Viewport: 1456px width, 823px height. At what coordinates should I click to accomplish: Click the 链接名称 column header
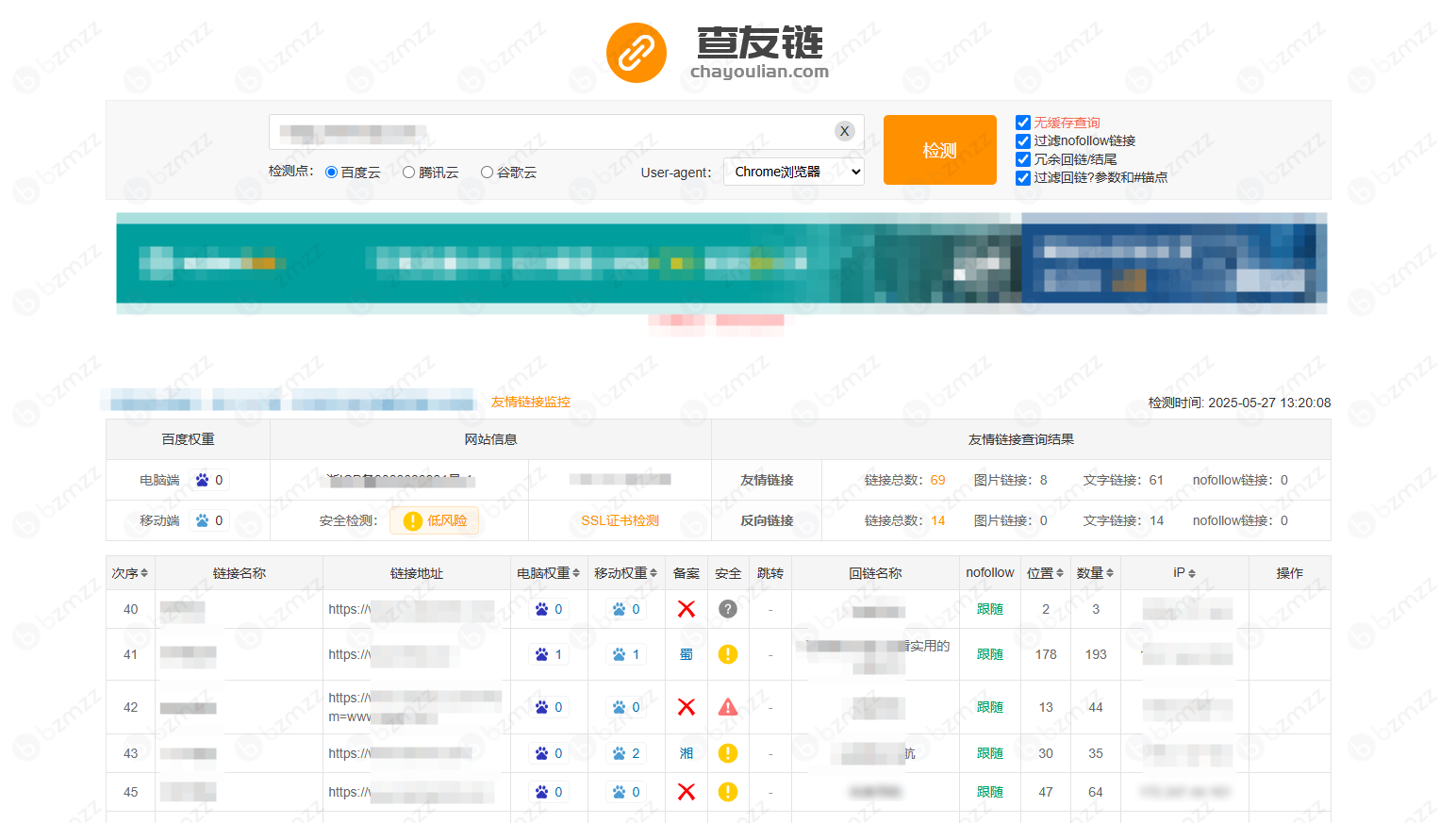click(x=240, y=573)
